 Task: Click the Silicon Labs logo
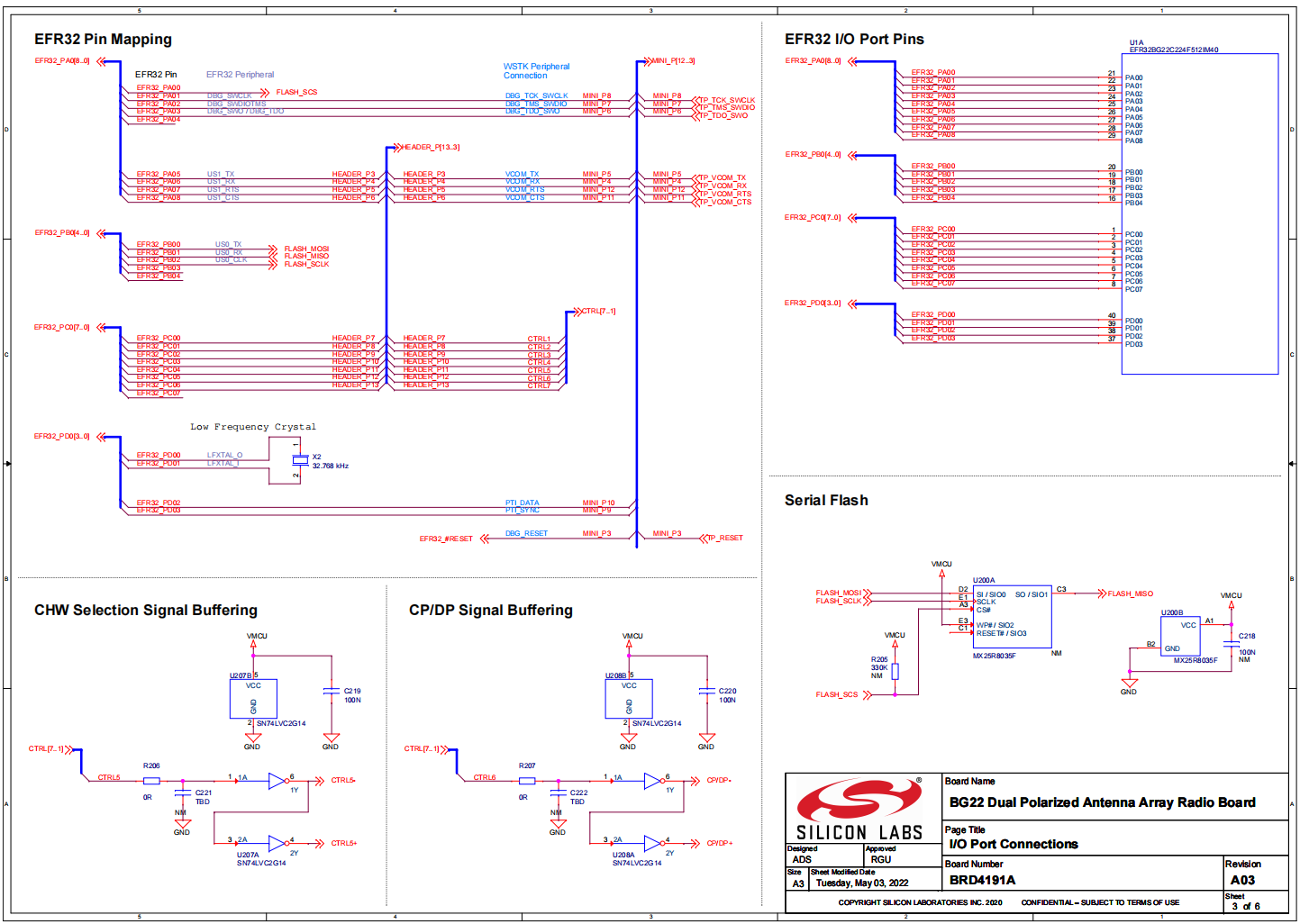tap(860, 809)
